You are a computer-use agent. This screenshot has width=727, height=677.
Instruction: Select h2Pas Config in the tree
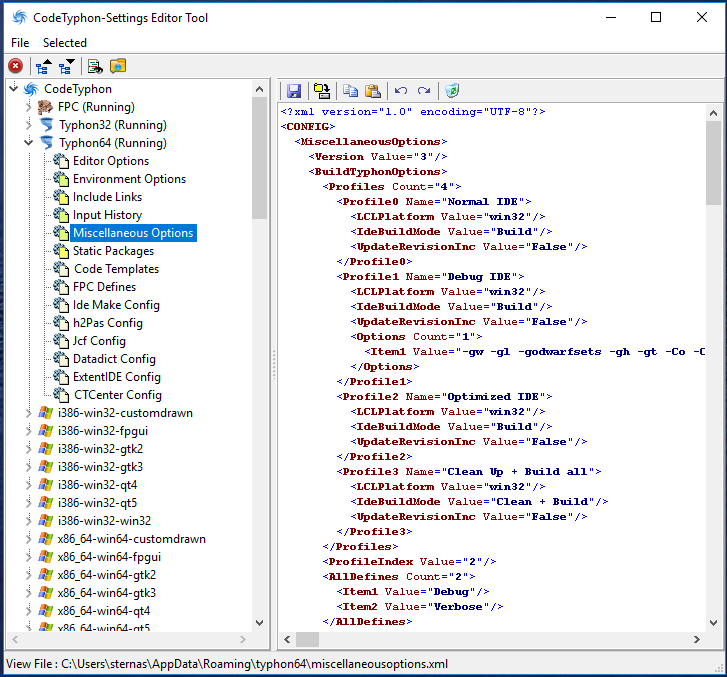[108, 323]
